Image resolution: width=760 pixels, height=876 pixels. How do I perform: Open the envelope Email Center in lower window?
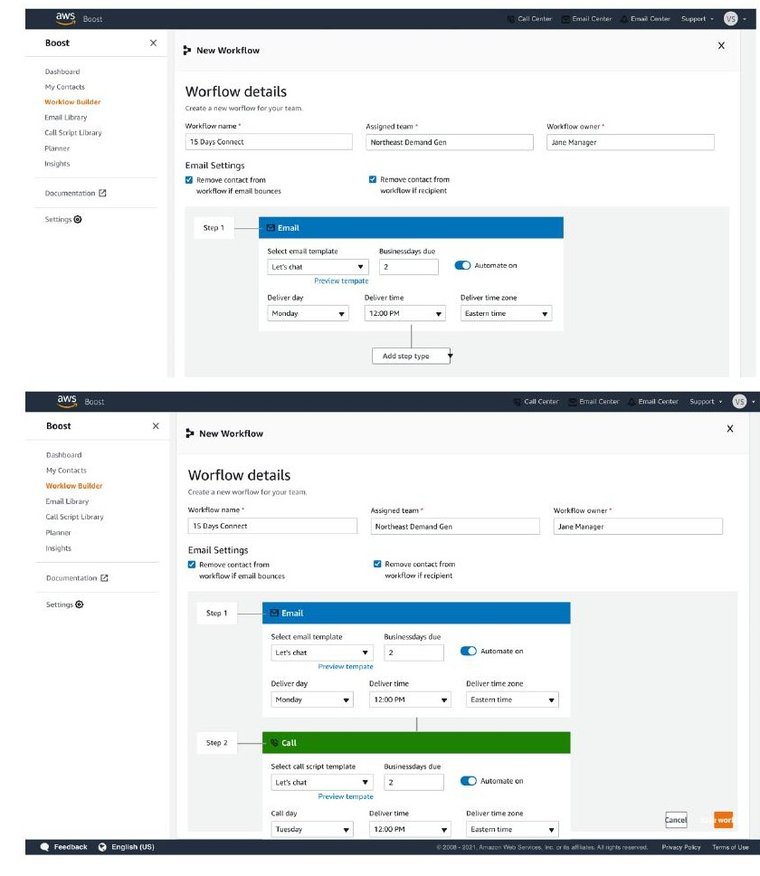point(572,402)
